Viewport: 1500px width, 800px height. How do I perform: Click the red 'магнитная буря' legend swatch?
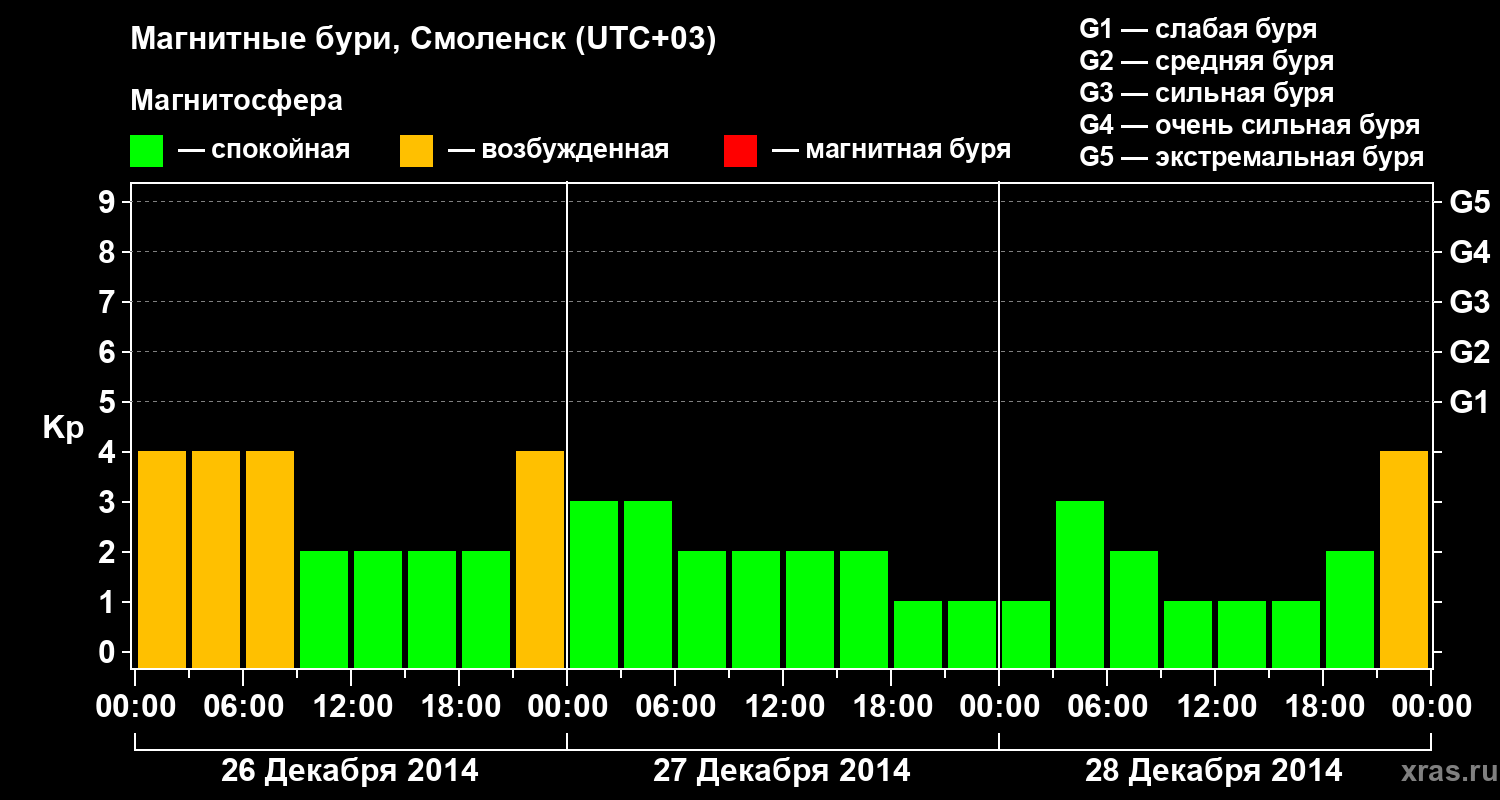[x=740, y=151]
